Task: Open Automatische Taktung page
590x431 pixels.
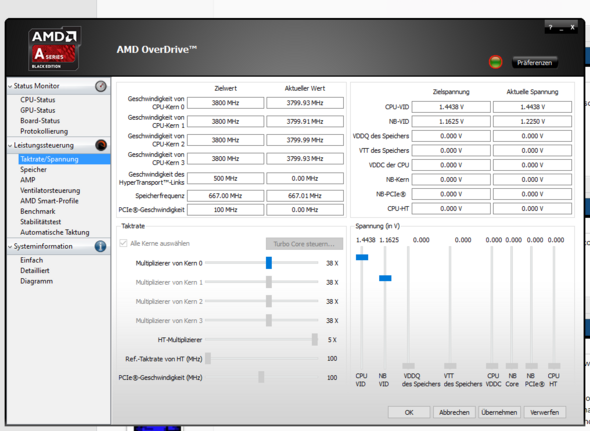Action: point(55,233)
